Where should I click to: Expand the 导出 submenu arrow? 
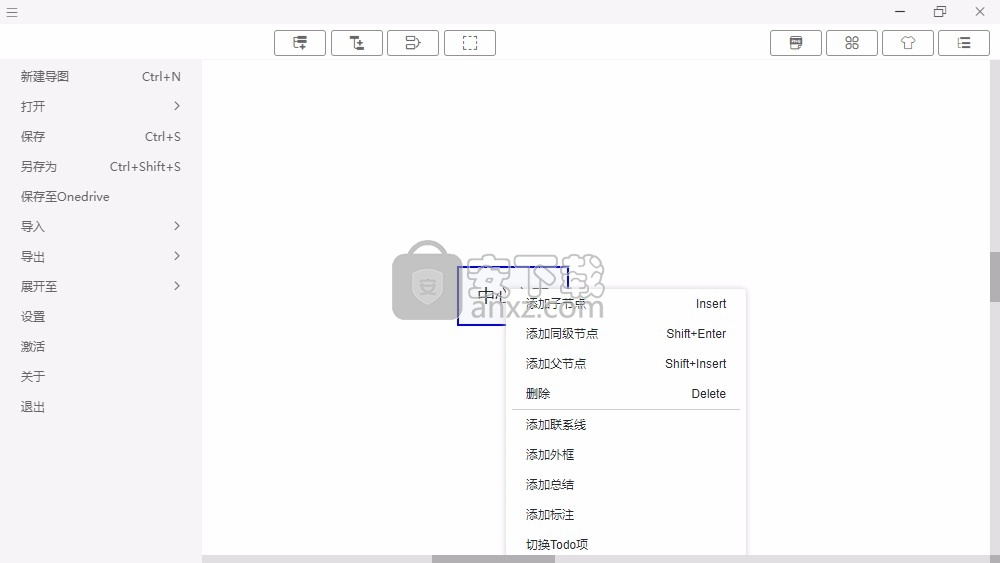pyautogui.click(x=177, y=256)
